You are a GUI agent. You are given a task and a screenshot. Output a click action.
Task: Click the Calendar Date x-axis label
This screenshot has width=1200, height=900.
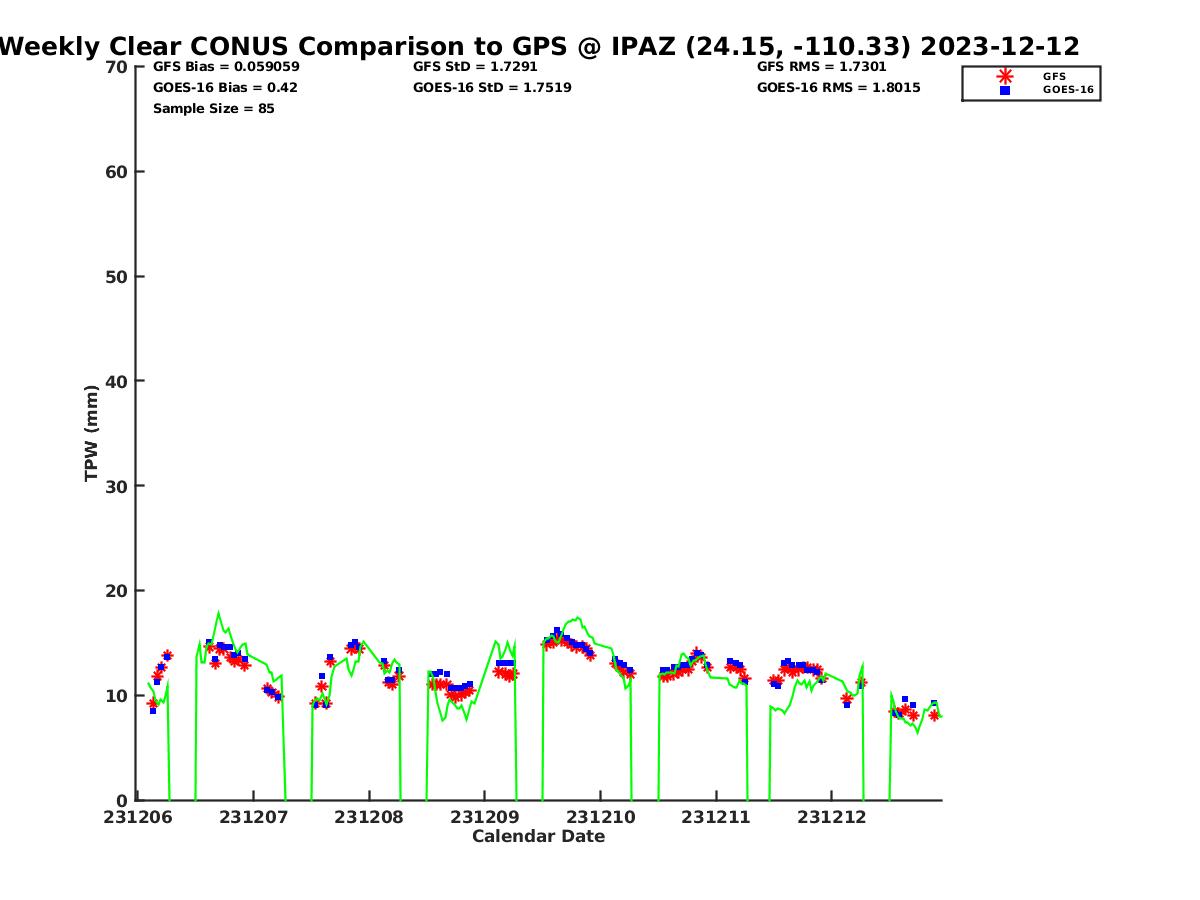pos(538,837)
